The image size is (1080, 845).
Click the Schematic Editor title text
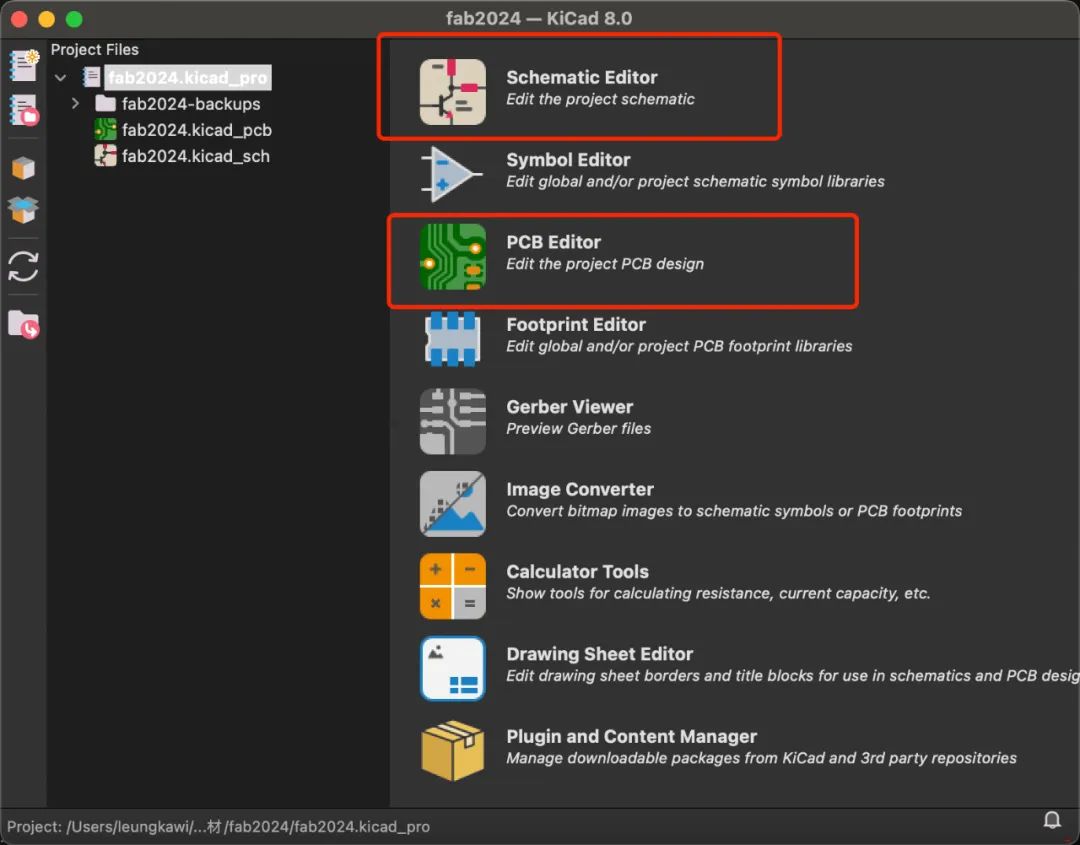point(581,77)
